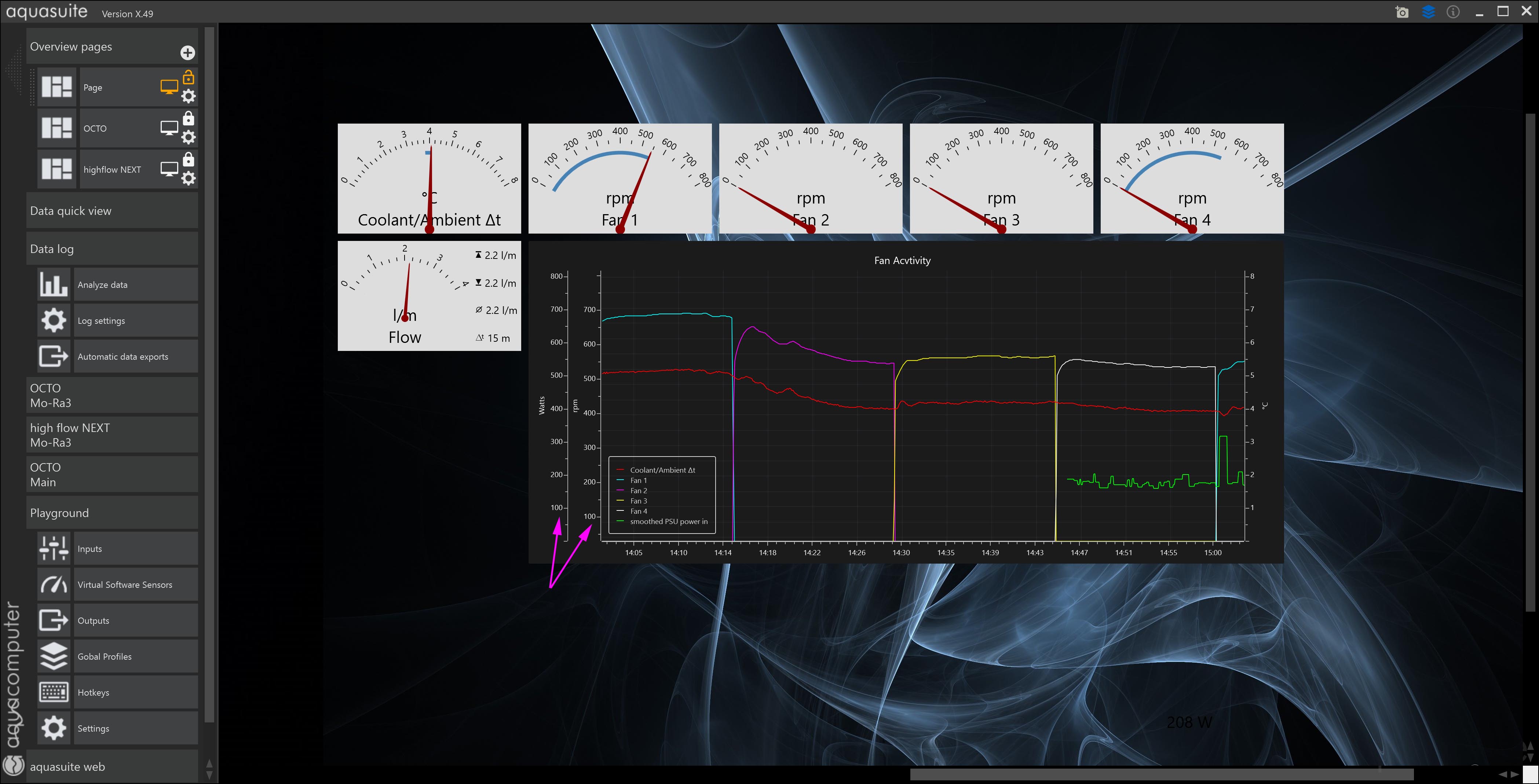
Task: Open Analyze data bar chart icon
Action: tap(54, 284)
